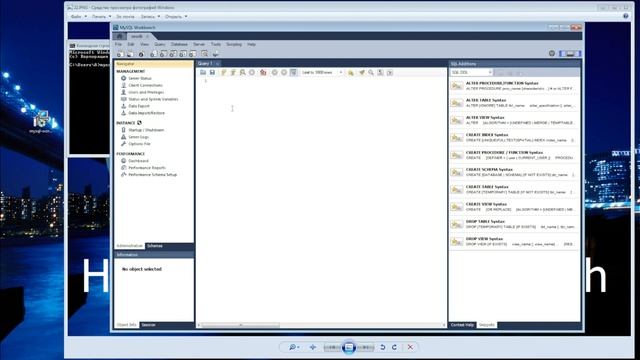
Task: Rollback the transaction in query toolbar
Action: coord(284,72)
